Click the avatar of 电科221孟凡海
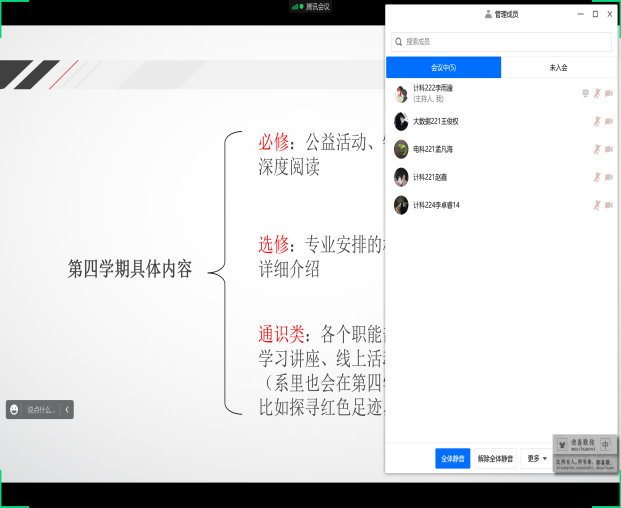The height and width of the screenshot is (508, 621). [x=401, y=149]
